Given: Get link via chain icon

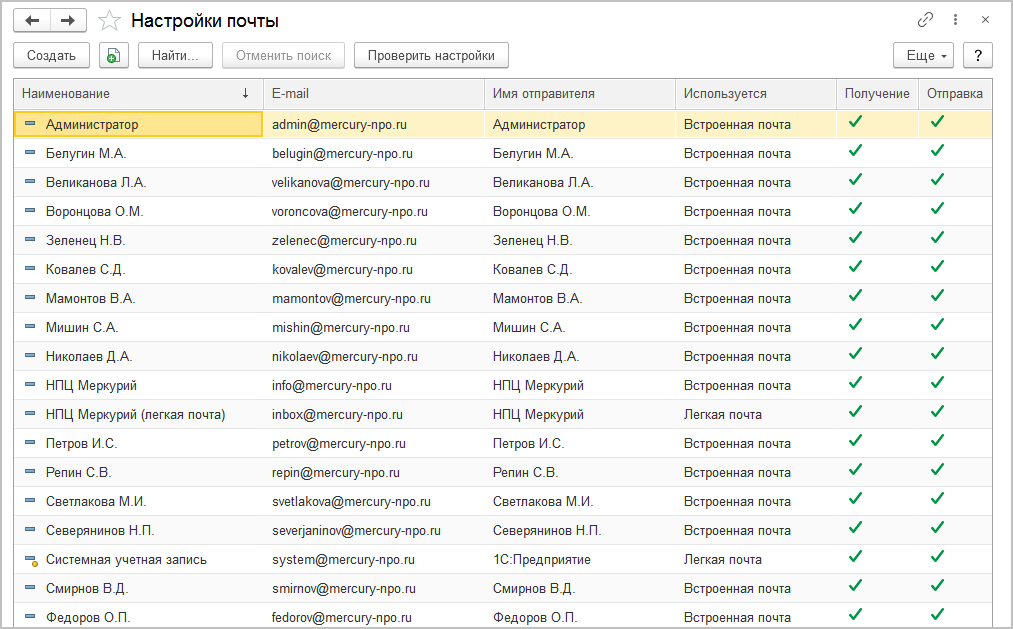Looking at the screenshot, I should 925,20.
